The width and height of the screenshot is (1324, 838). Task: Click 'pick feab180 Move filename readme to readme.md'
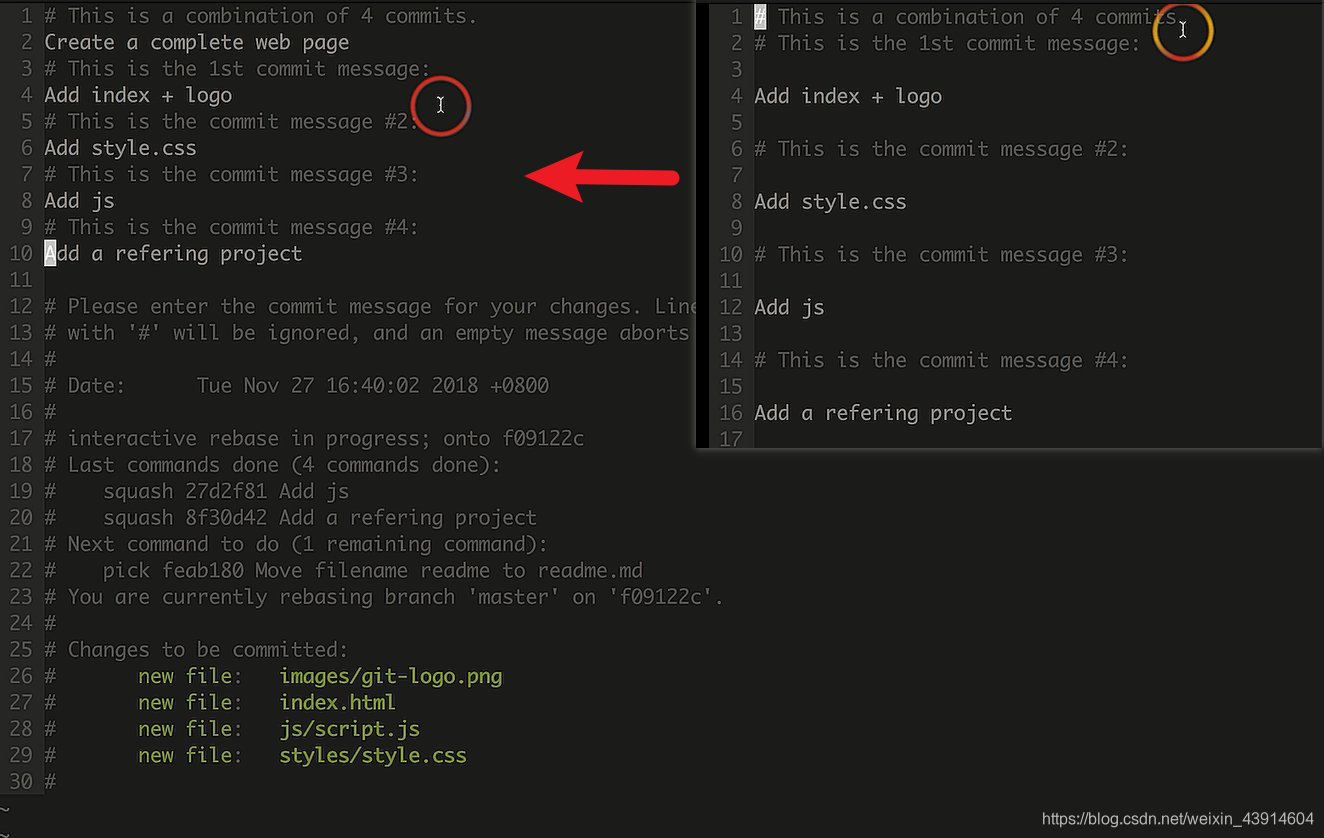373,571
